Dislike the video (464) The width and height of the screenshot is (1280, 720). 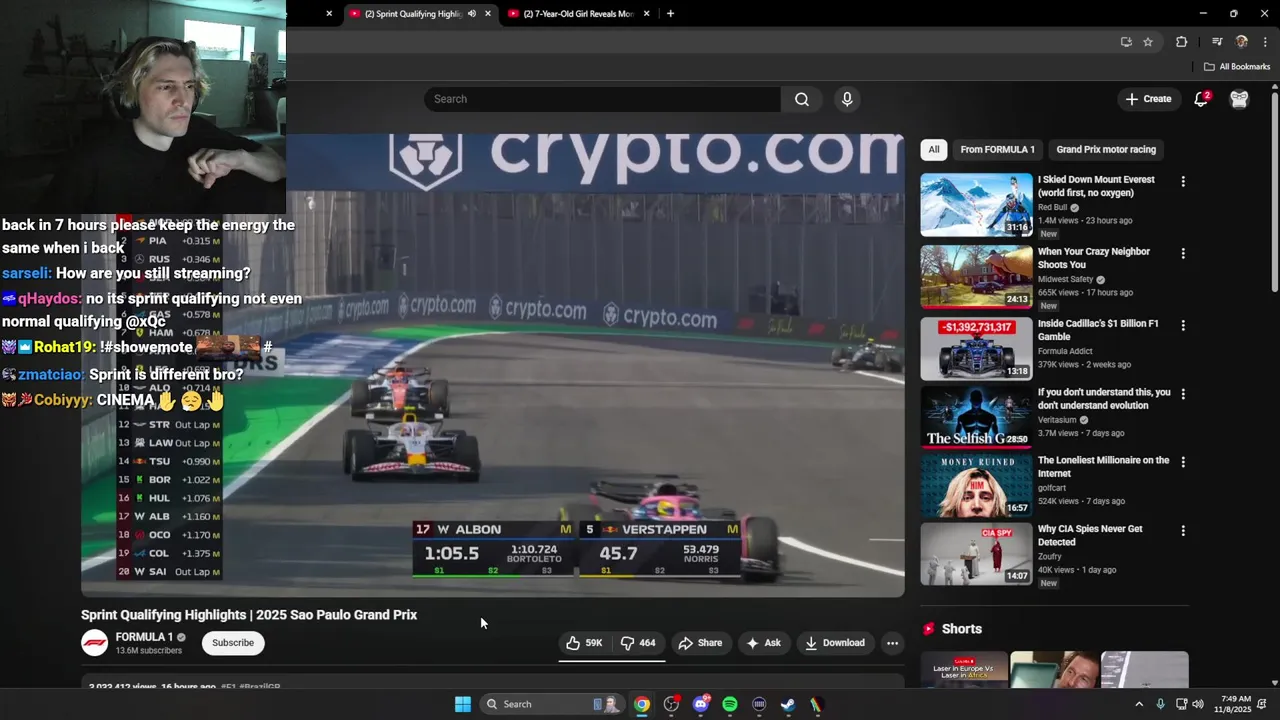[638, 643]
